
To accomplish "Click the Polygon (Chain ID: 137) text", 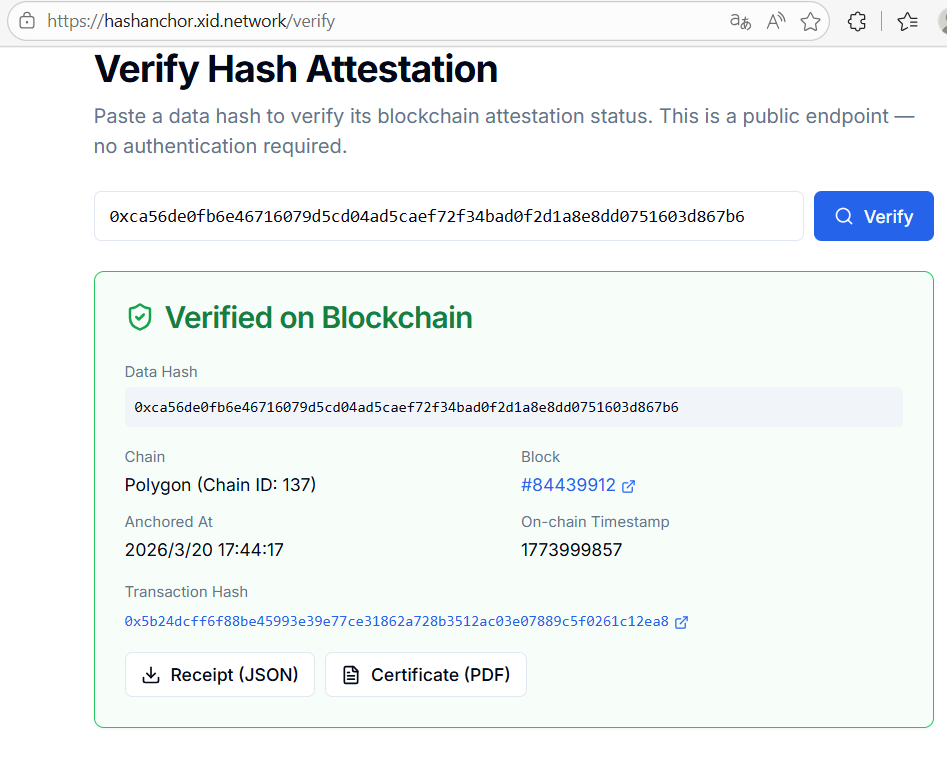I will 220,485.
